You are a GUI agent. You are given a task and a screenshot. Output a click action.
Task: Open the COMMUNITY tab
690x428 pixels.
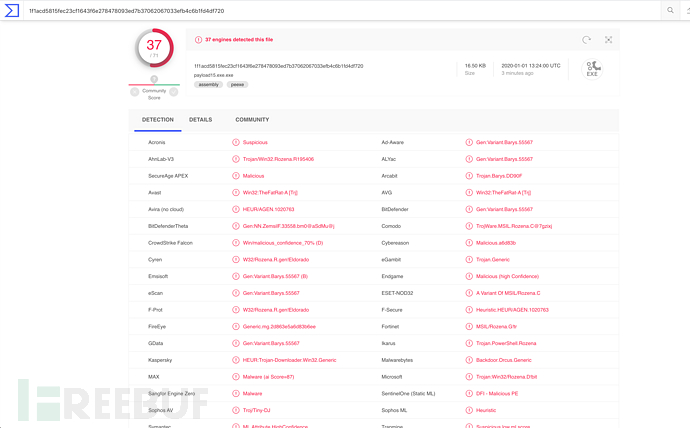click(252, 120)
